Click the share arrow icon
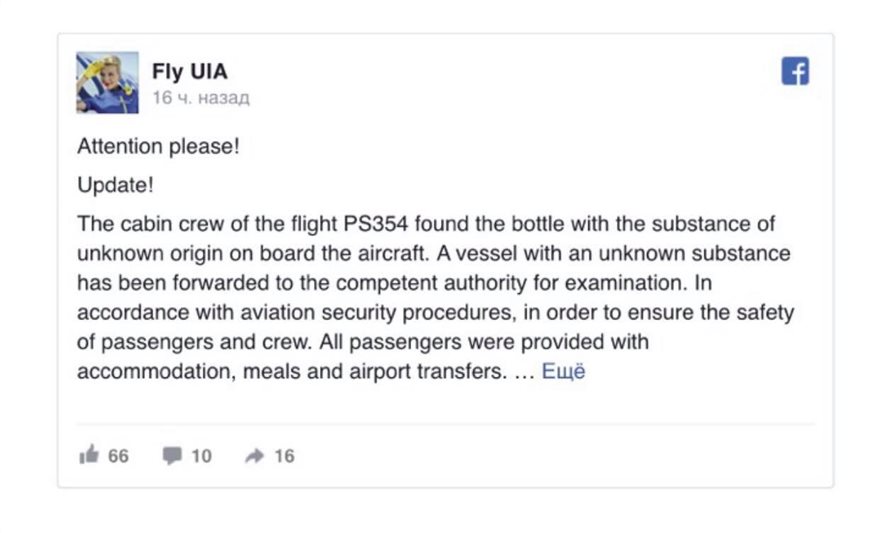The width and height of the screenshot is (880, 533). click(x=254, y=456)
